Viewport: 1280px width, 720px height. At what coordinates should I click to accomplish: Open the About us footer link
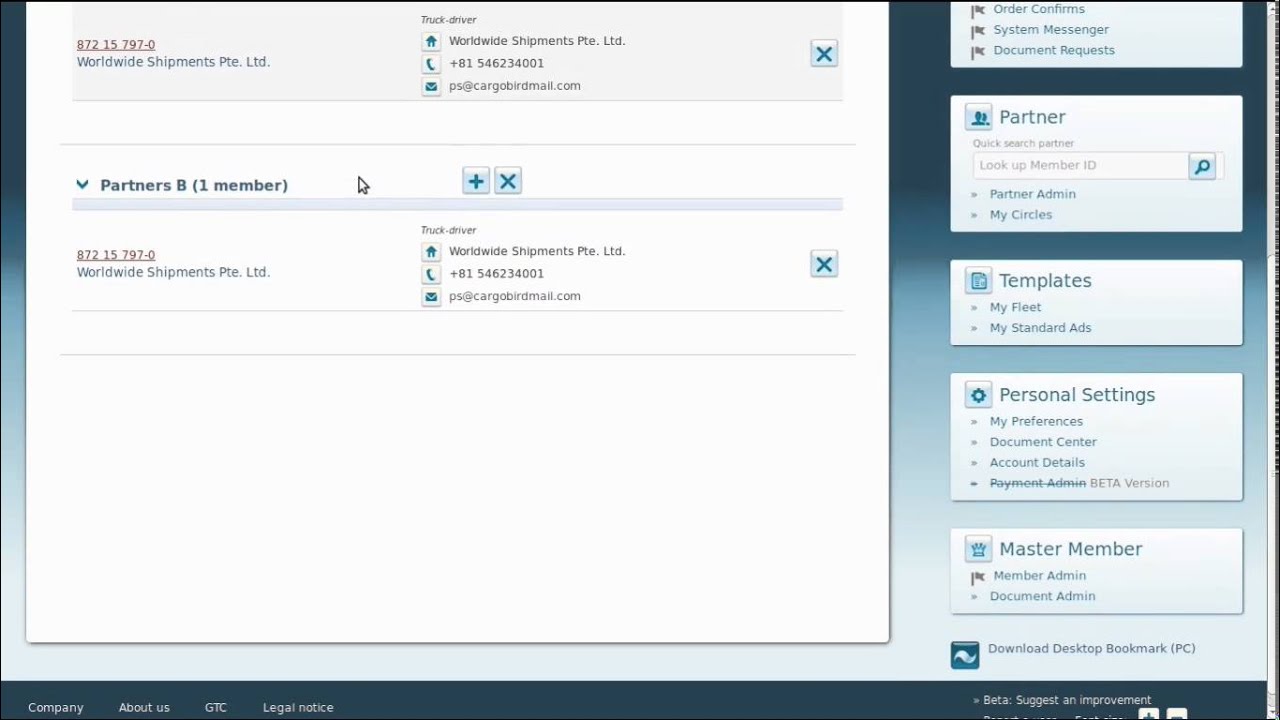click(x=144, y=708)
